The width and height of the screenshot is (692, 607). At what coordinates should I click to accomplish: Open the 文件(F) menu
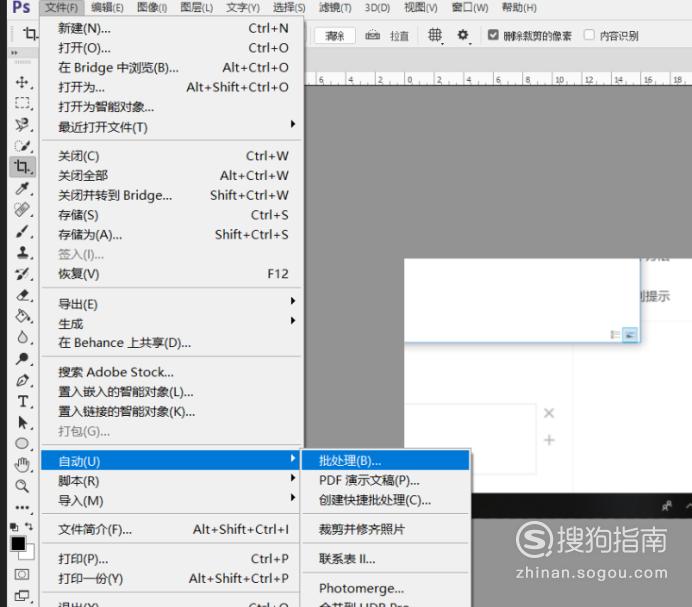tap(61, 8)
